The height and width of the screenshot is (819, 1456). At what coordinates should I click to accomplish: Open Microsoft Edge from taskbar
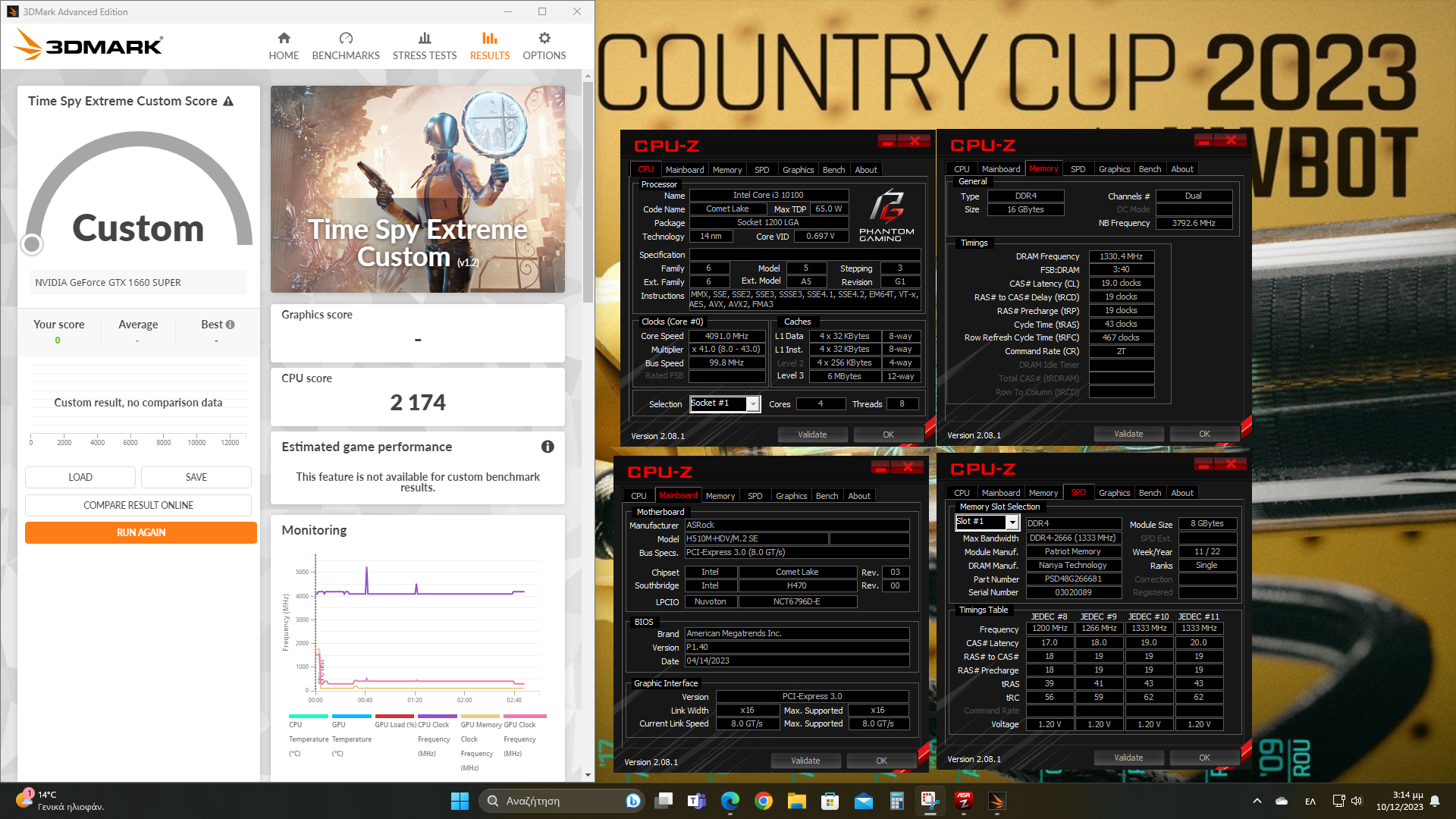click(x=730, y=801)
